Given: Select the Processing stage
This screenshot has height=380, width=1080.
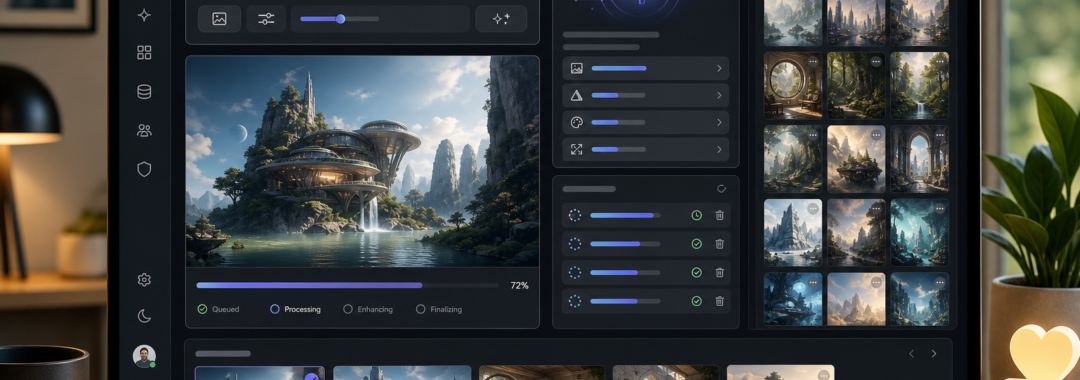Looking at the screenshot, I should click(x=295, y=309).
